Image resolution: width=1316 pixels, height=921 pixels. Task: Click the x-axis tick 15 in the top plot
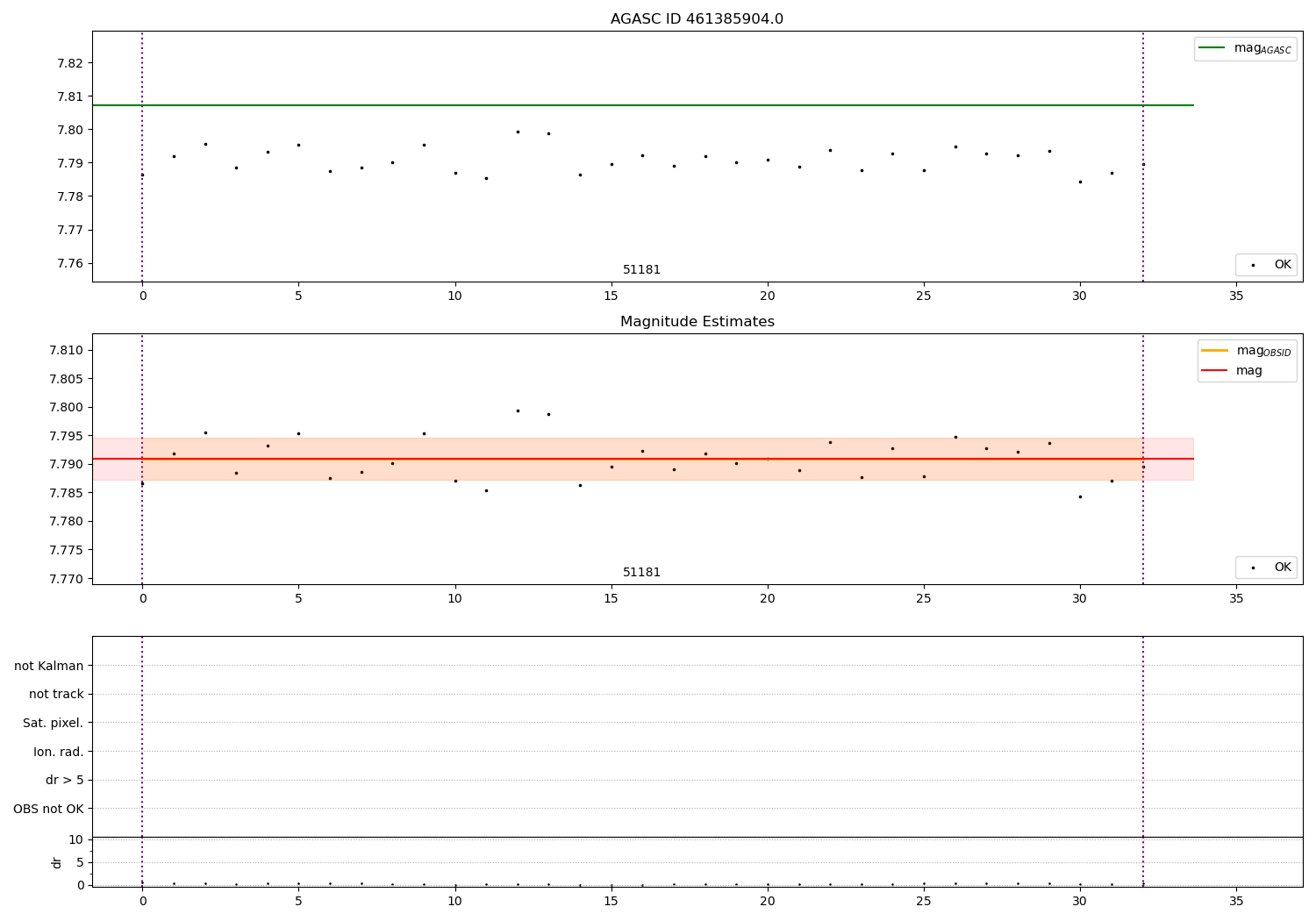coord(611,296)
